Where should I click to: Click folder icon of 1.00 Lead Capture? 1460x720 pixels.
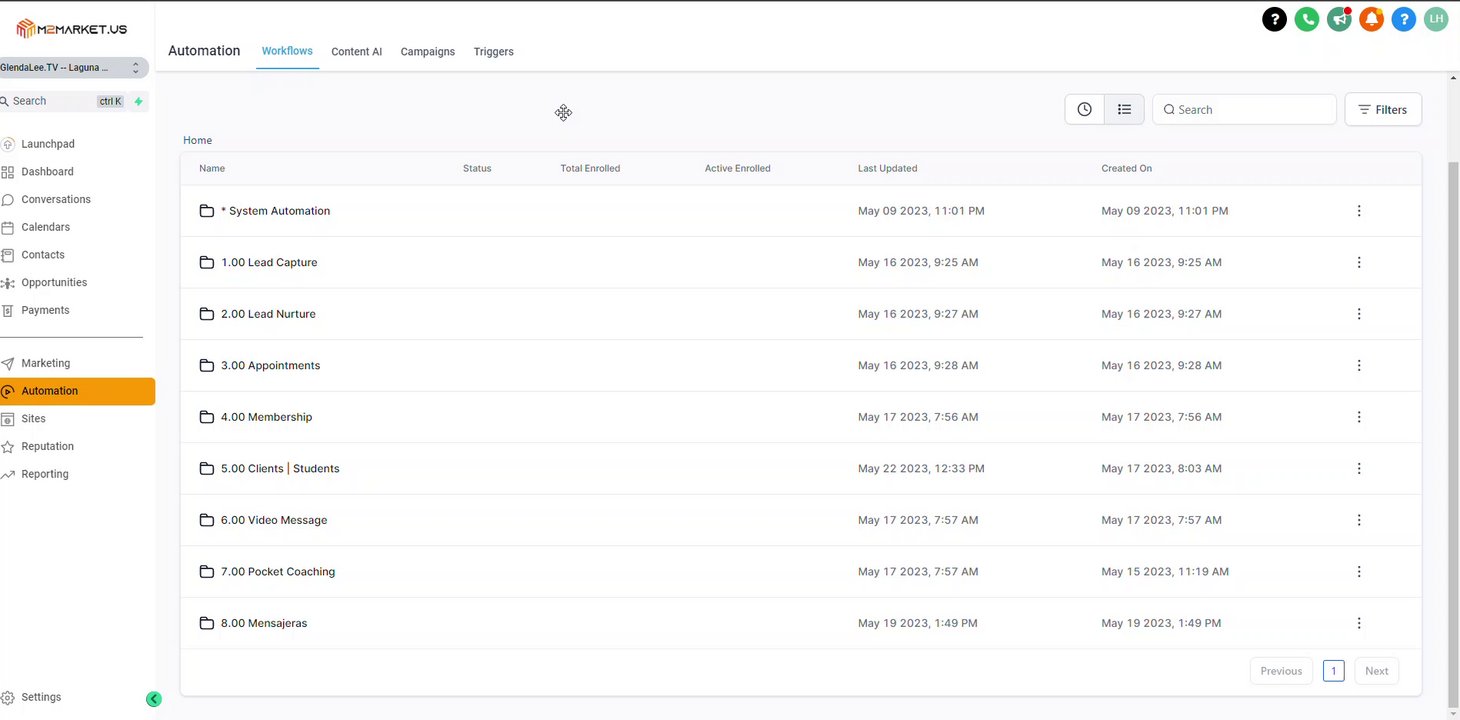pos(207,262)
